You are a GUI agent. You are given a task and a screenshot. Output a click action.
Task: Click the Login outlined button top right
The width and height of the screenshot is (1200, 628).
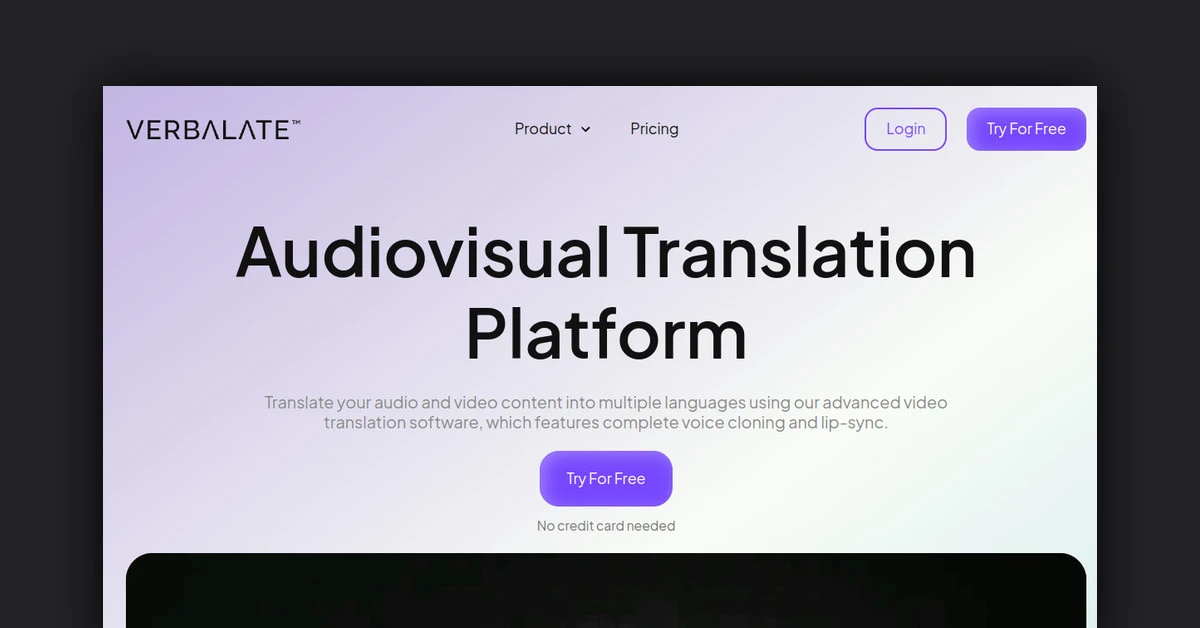(x=905, y=129)
